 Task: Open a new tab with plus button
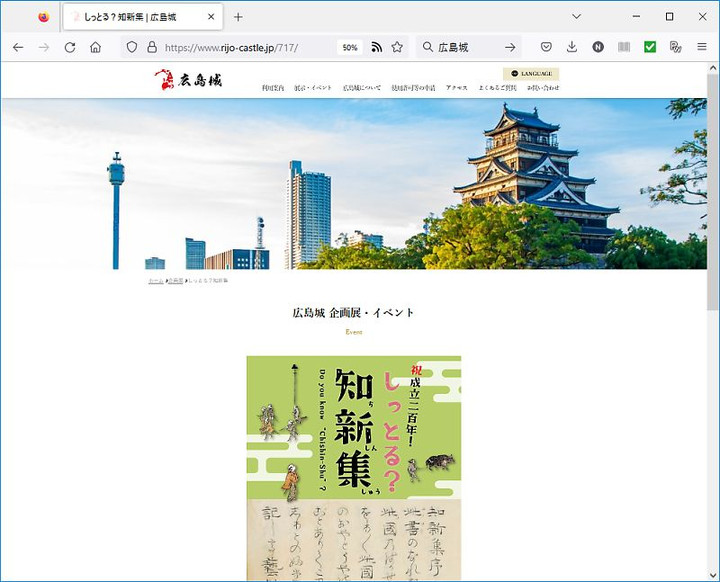238,17
